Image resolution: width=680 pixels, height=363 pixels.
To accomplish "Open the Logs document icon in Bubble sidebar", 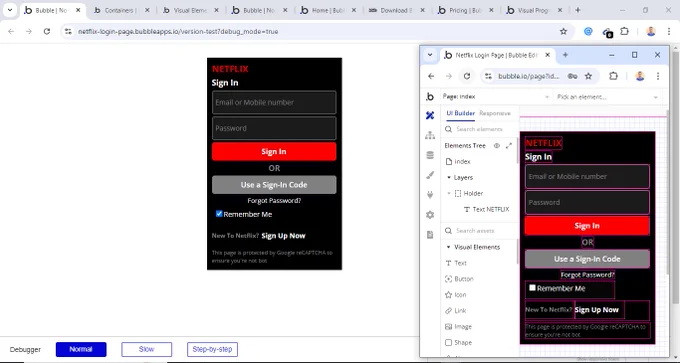I will click(430, 235).
